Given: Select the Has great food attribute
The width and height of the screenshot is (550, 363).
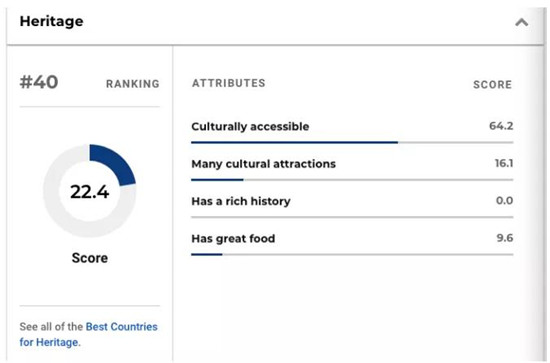Looking at the screenshot, I should (x=233, y=238).
